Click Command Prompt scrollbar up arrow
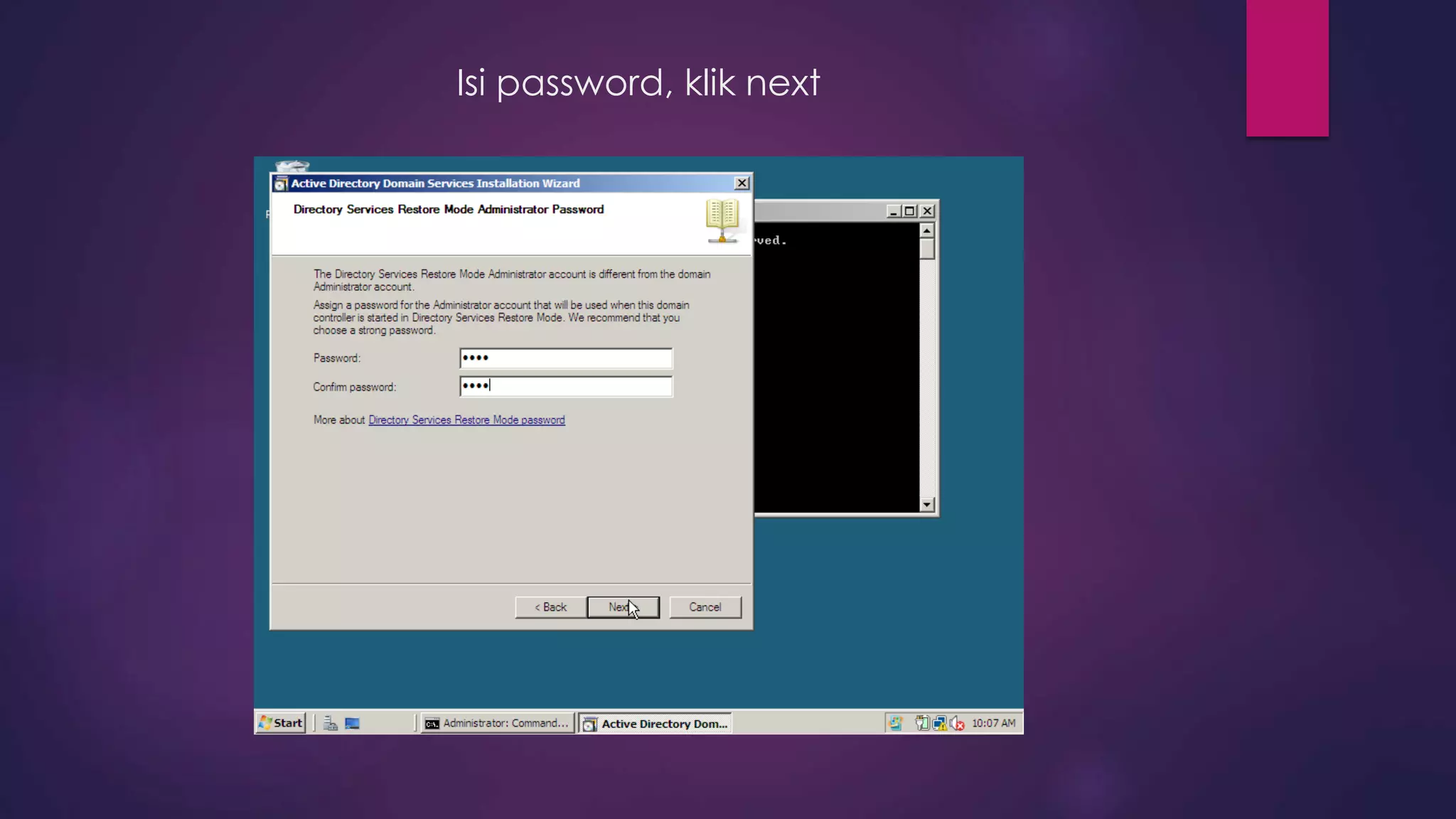The image size is (1456, 819). [926, 231]
